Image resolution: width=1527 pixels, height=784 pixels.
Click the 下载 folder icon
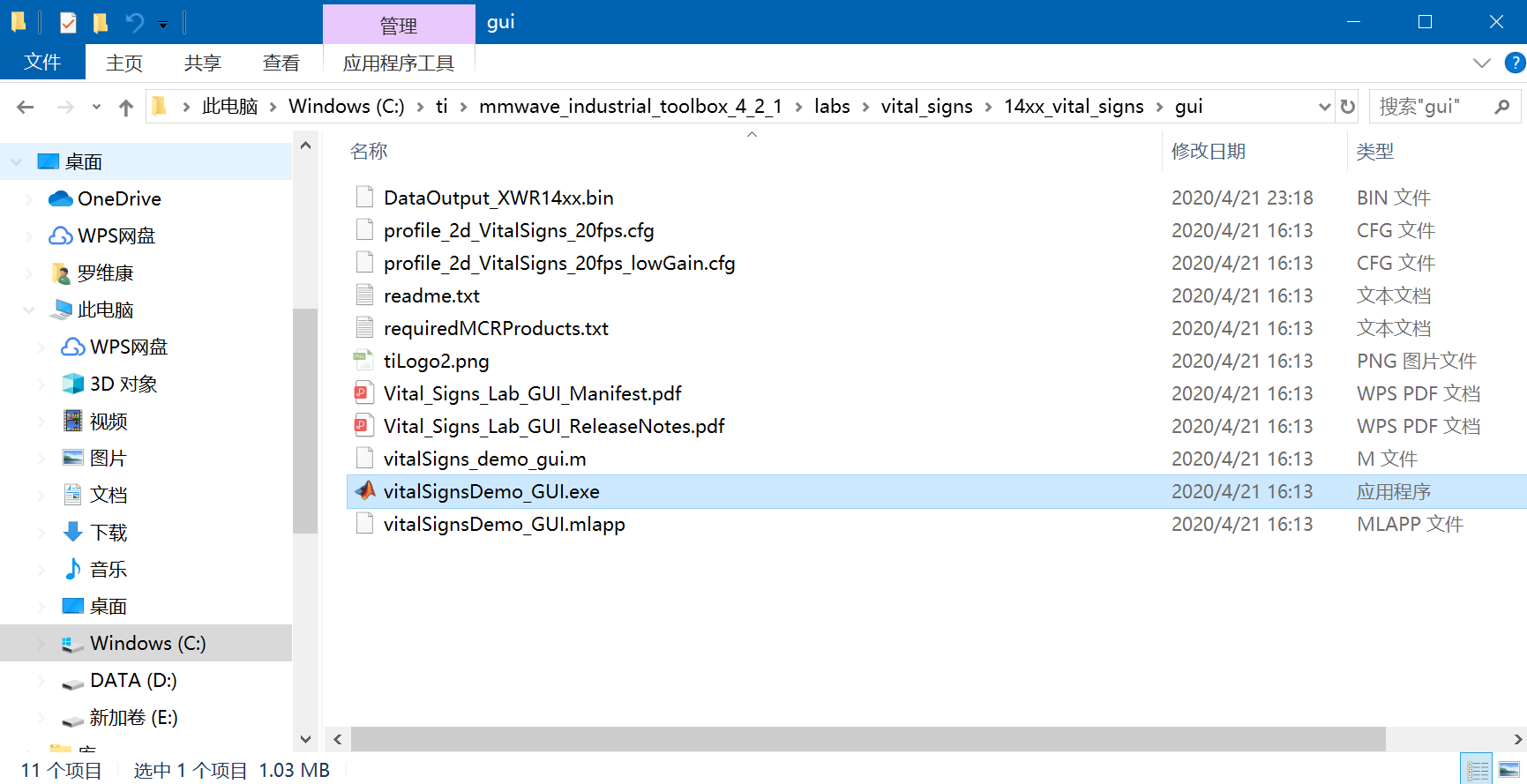[x=73, y=532]
